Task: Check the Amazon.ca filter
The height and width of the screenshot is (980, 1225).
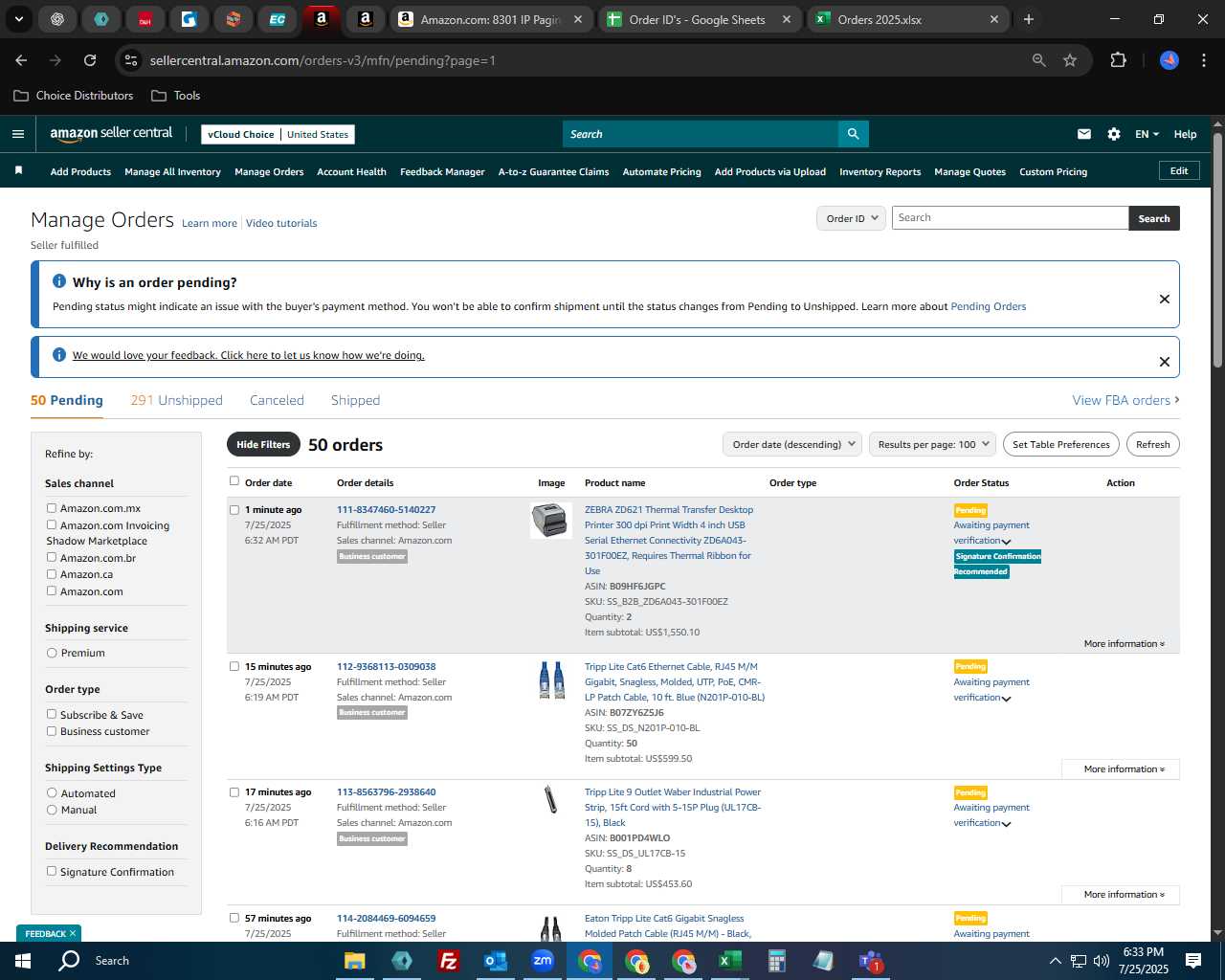Action: 52,574
